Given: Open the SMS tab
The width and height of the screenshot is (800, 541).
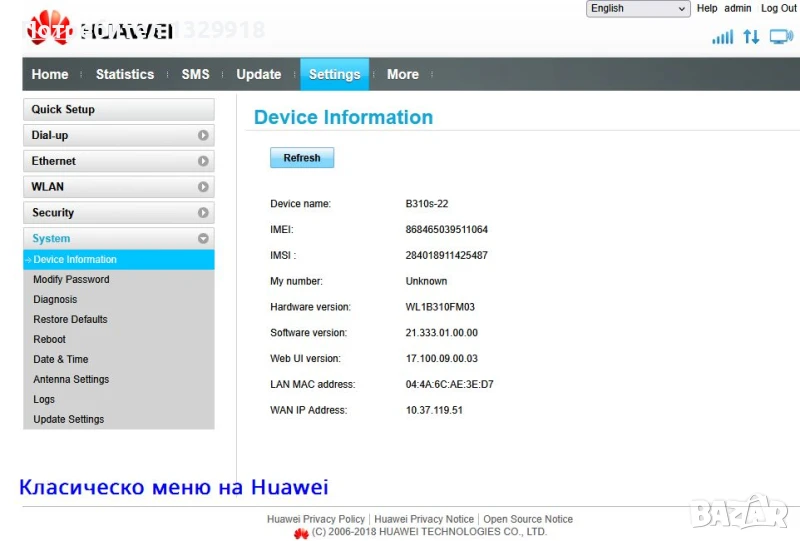Looking at the screenshot, I should [195, 74].
